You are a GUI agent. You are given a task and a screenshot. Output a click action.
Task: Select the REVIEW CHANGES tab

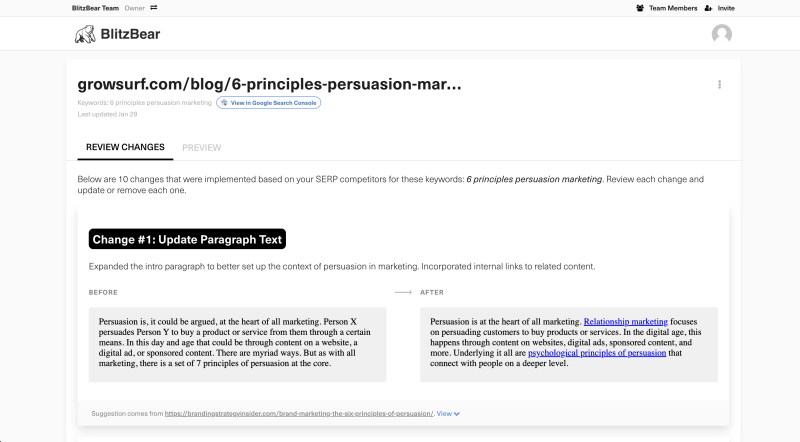click(125, 147)
